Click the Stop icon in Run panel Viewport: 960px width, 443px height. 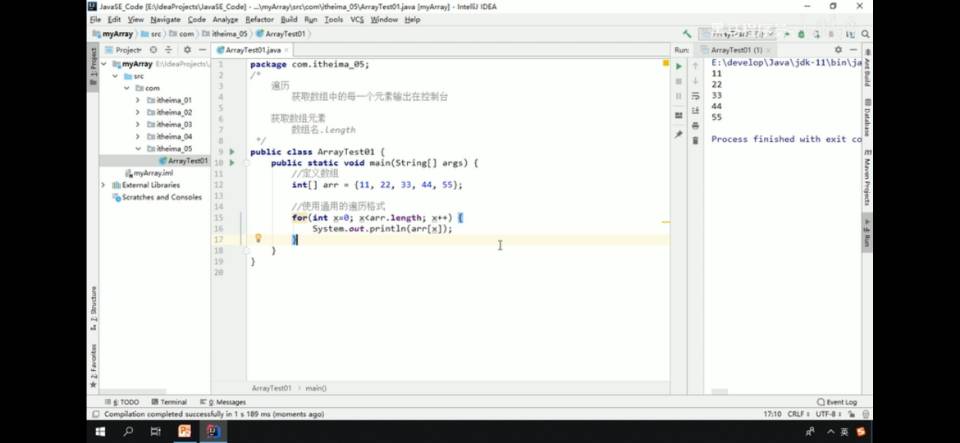click(x=678, y=81)
